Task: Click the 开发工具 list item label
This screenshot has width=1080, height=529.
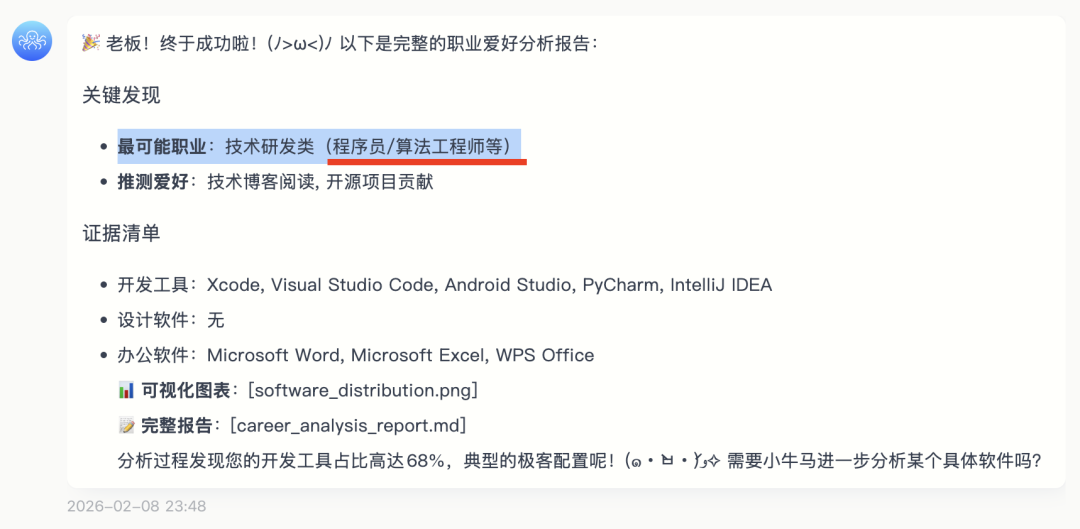Action: 153,285
